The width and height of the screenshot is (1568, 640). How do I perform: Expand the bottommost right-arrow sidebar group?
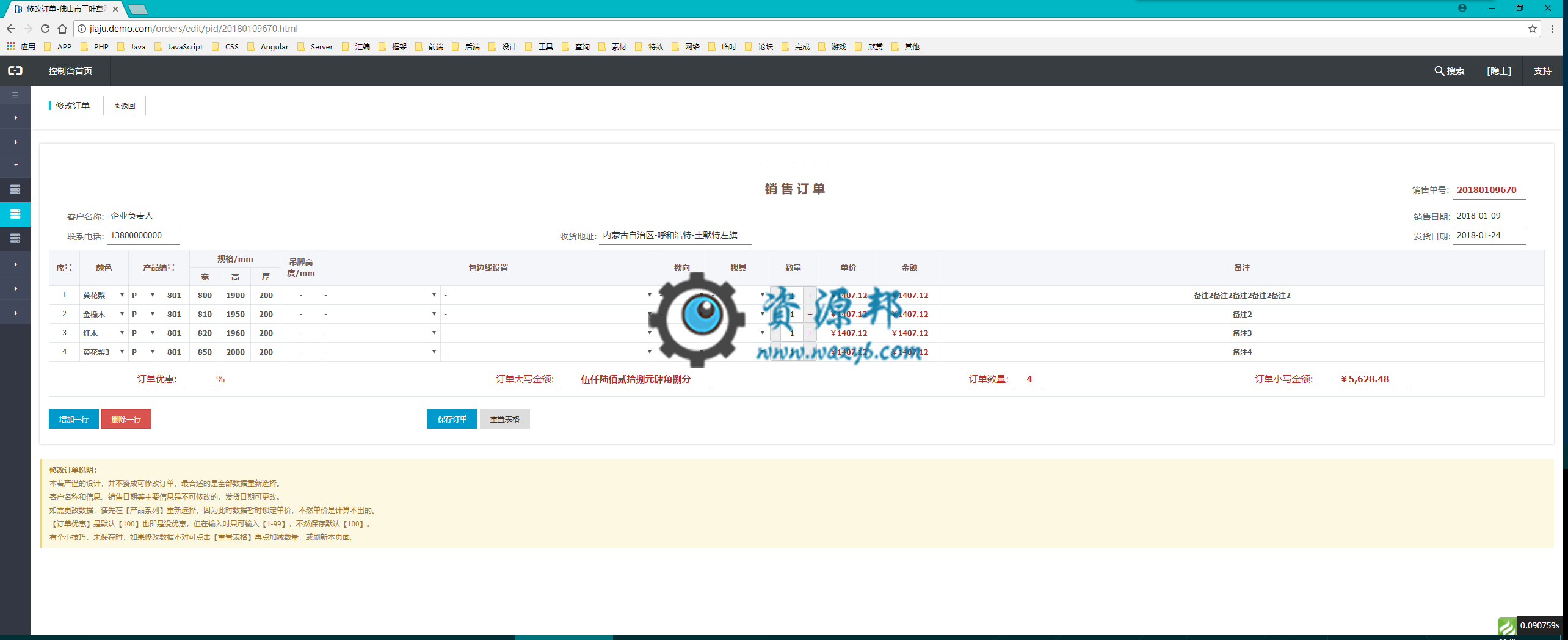coord(15,313)
